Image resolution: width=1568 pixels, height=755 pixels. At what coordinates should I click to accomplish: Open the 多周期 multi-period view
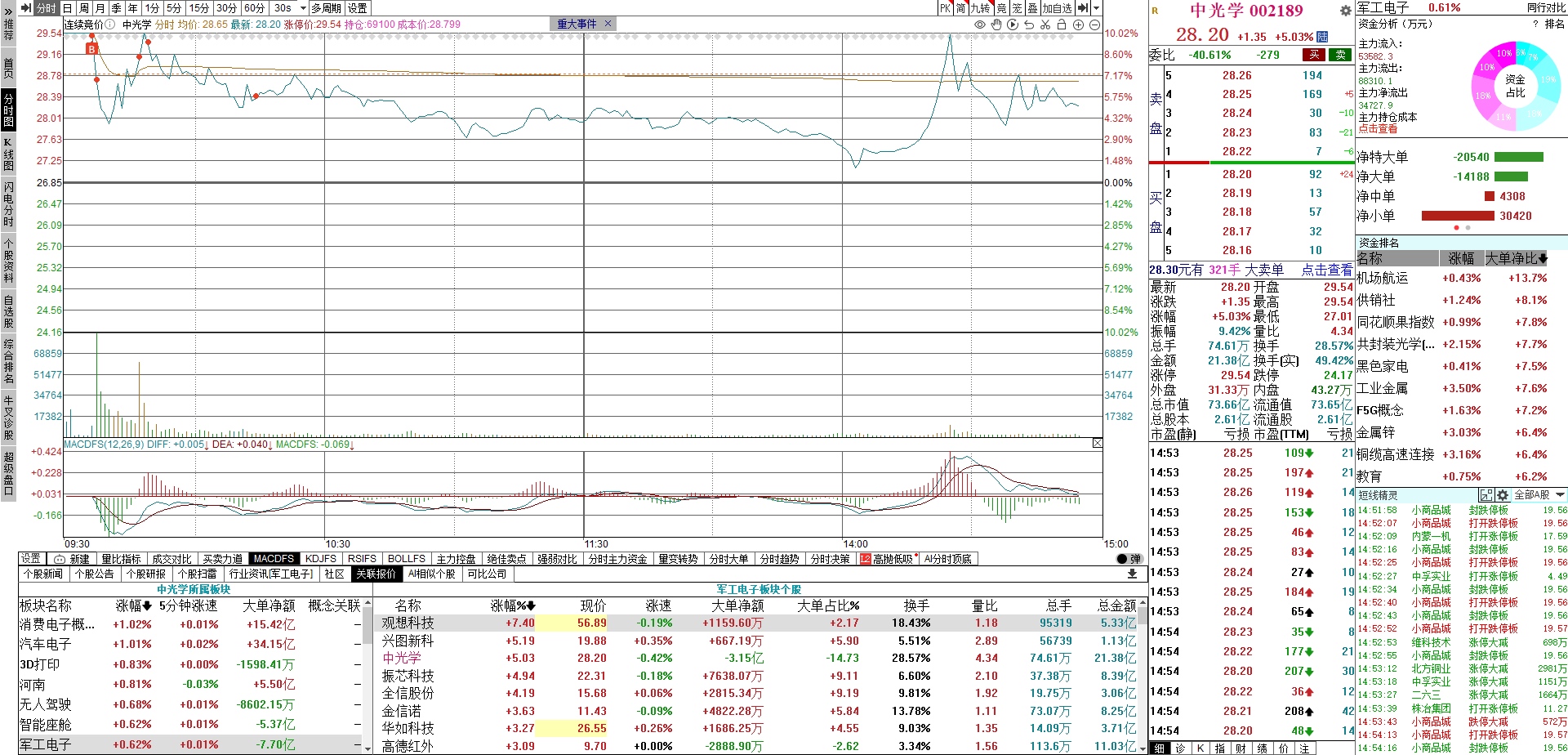[326, 8]
